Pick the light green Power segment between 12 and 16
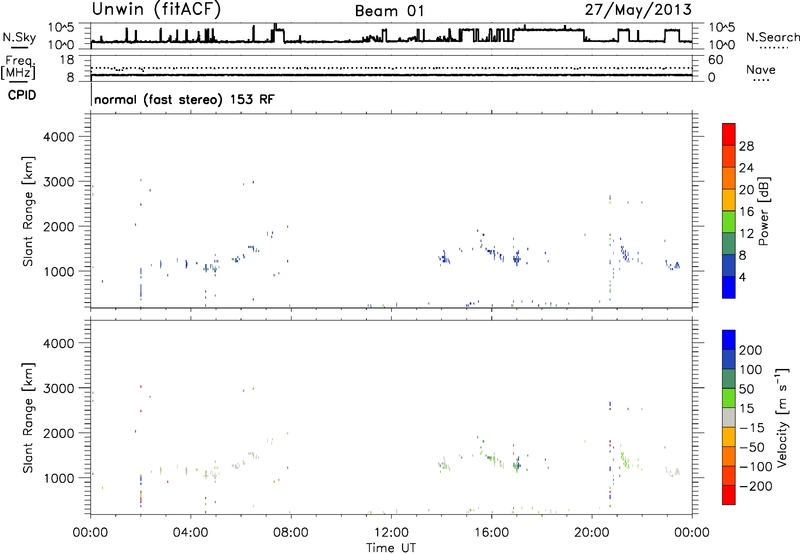 click(729, 222)
